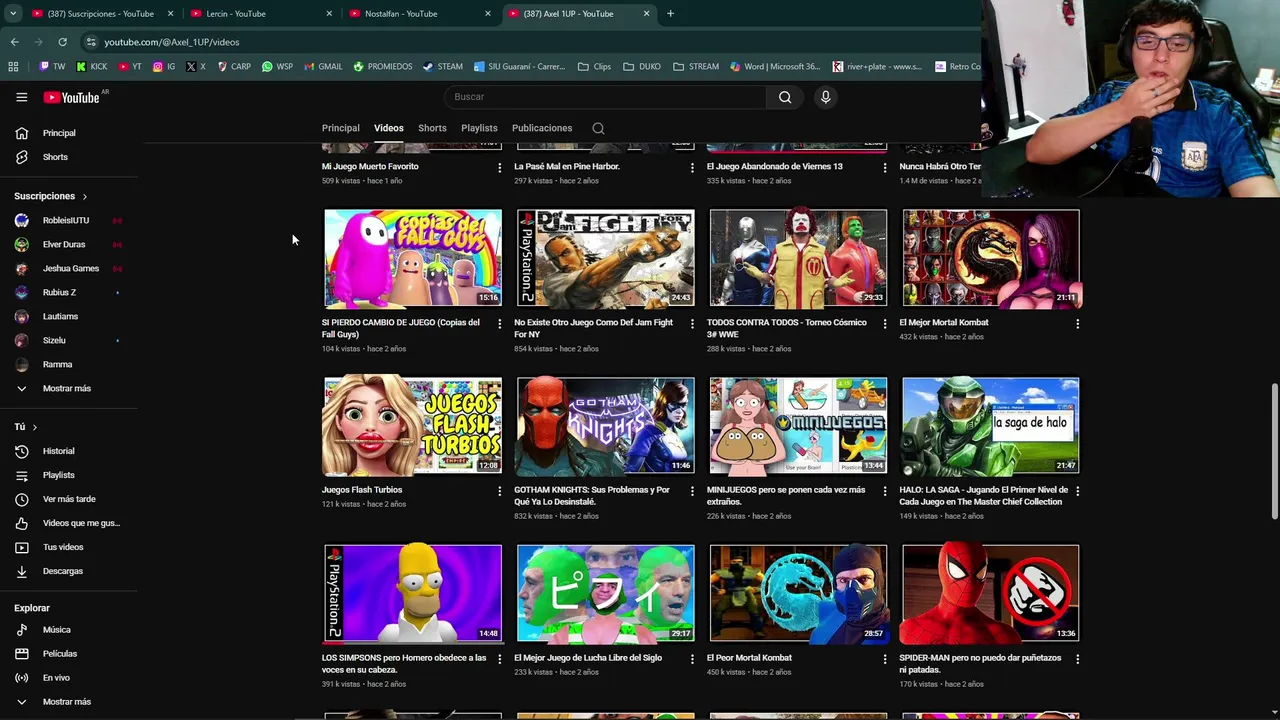This screenshot has width=1280, height=720.
Task: Open the YouTube hamburger guide menu
Action: (21, 97)
